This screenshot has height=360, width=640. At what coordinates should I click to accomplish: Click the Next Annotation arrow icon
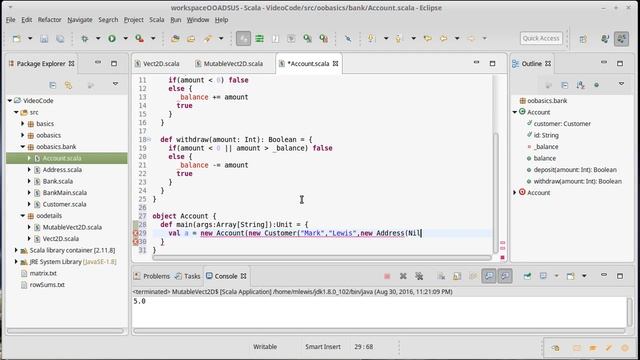(x=371, y=38)
